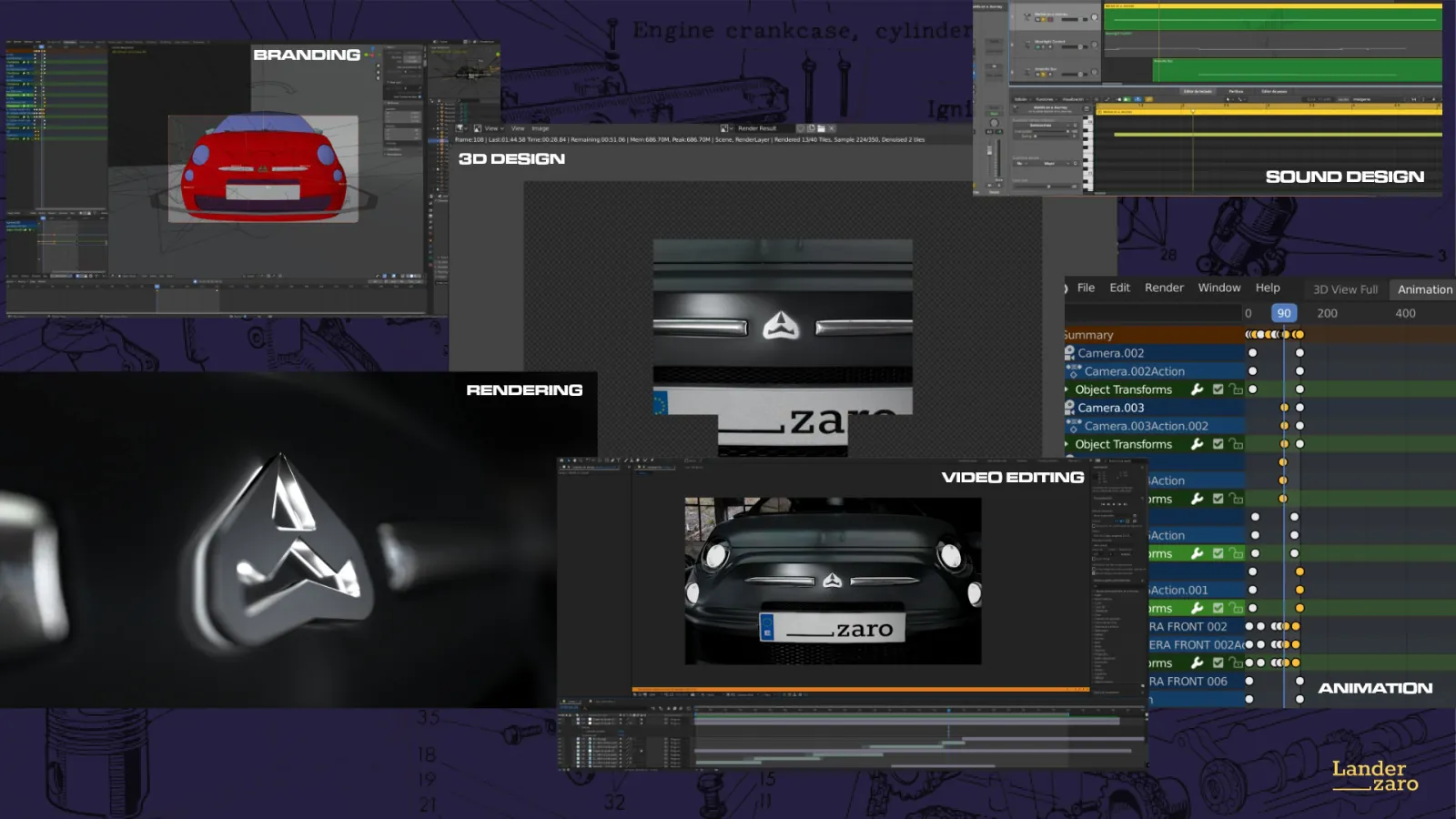
Task: Toggle checkbox on Camera.002 Object Transforms row
Action: [x=1218, y=389]
